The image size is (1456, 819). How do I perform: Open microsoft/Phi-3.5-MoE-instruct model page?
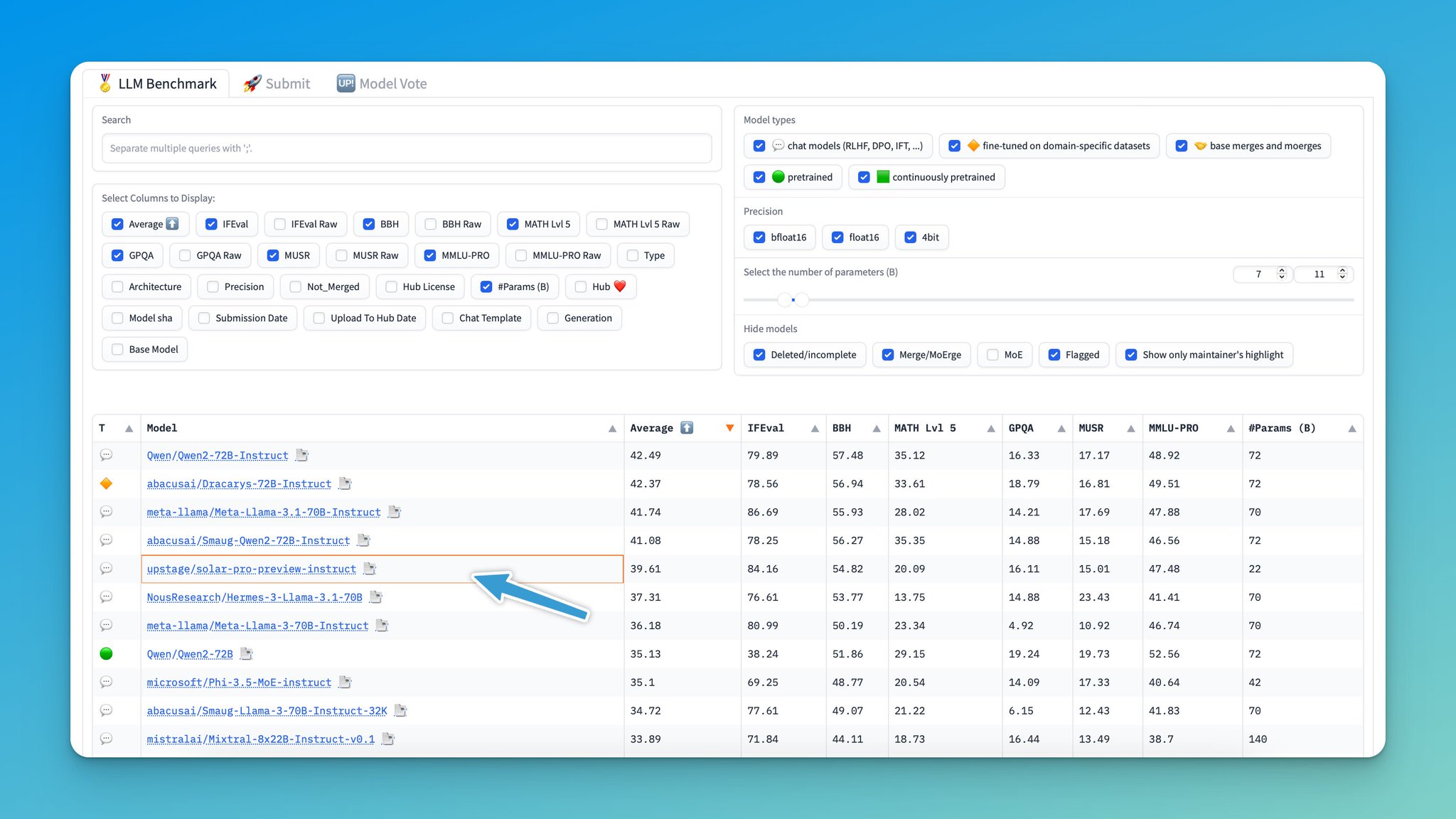point(239,683)
